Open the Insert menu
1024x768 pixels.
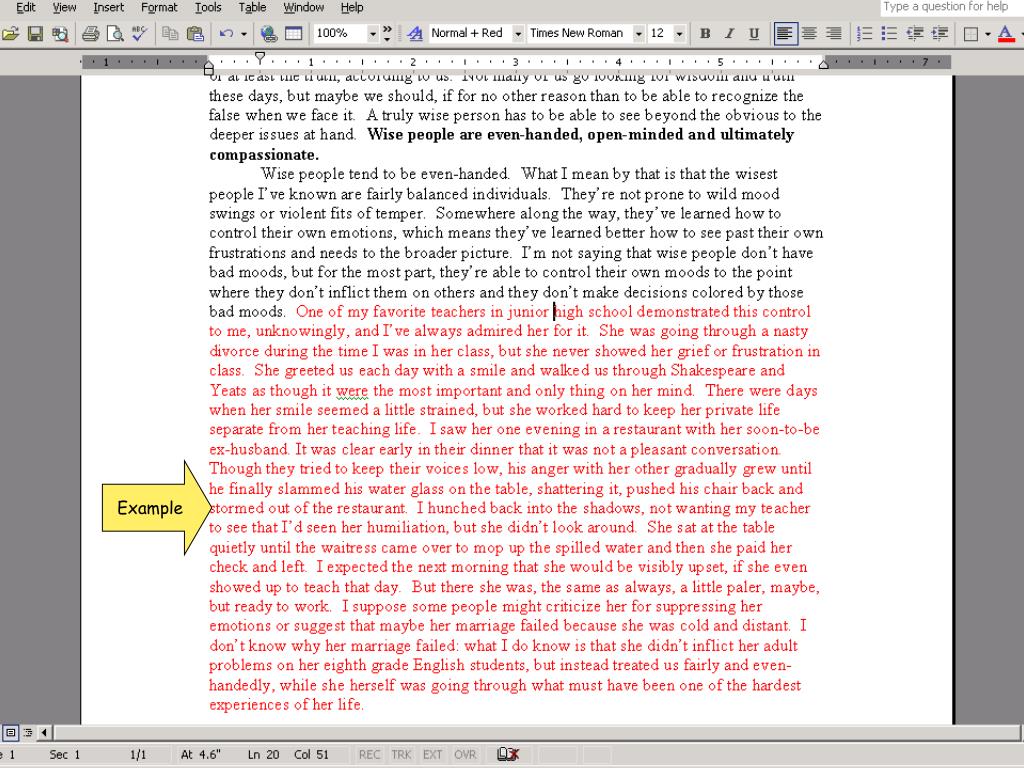(x=108, y=7)
